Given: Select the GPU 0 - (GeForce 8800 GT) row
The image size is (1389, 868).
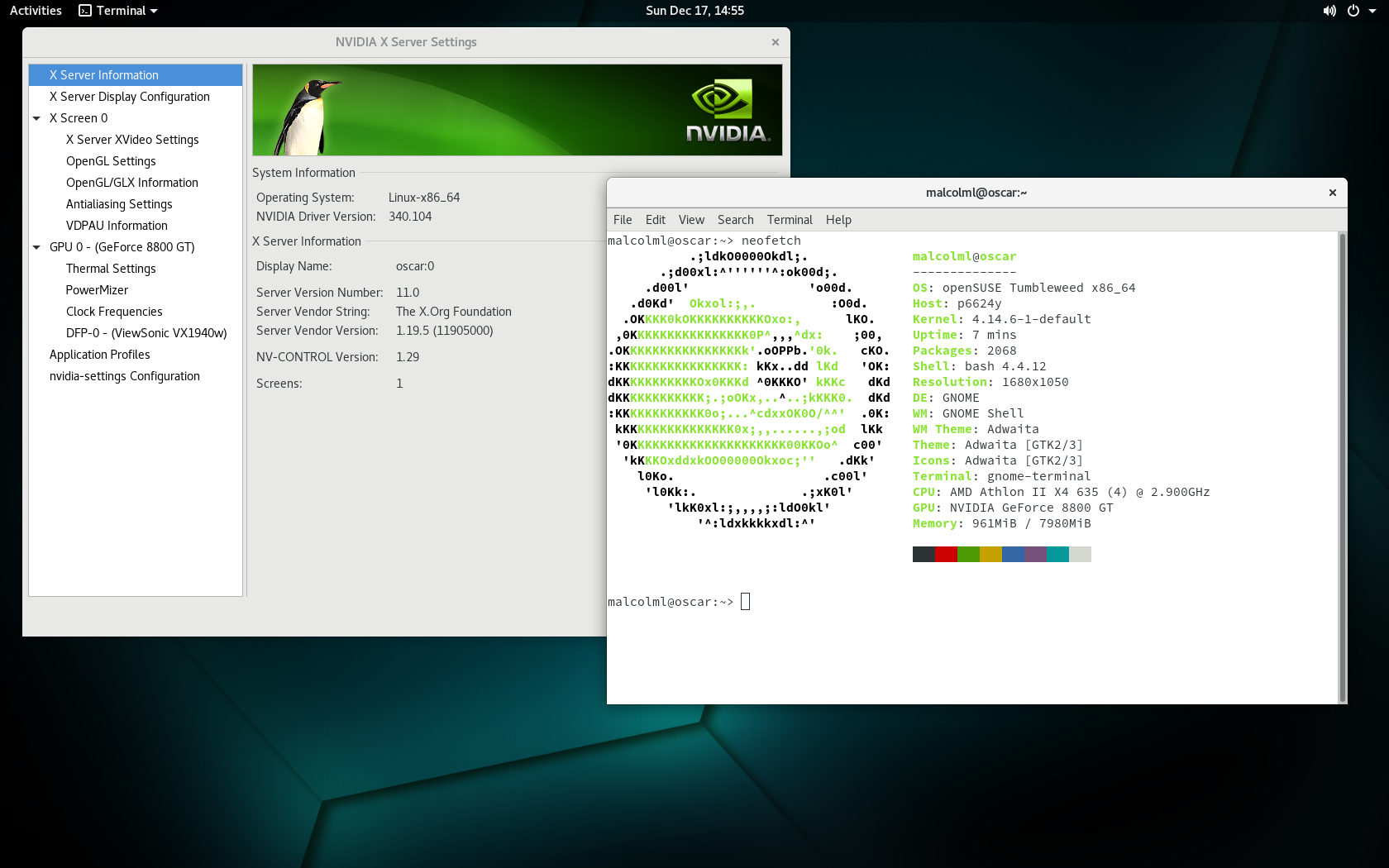Looking at the screenshot, I should coord(136,247).
